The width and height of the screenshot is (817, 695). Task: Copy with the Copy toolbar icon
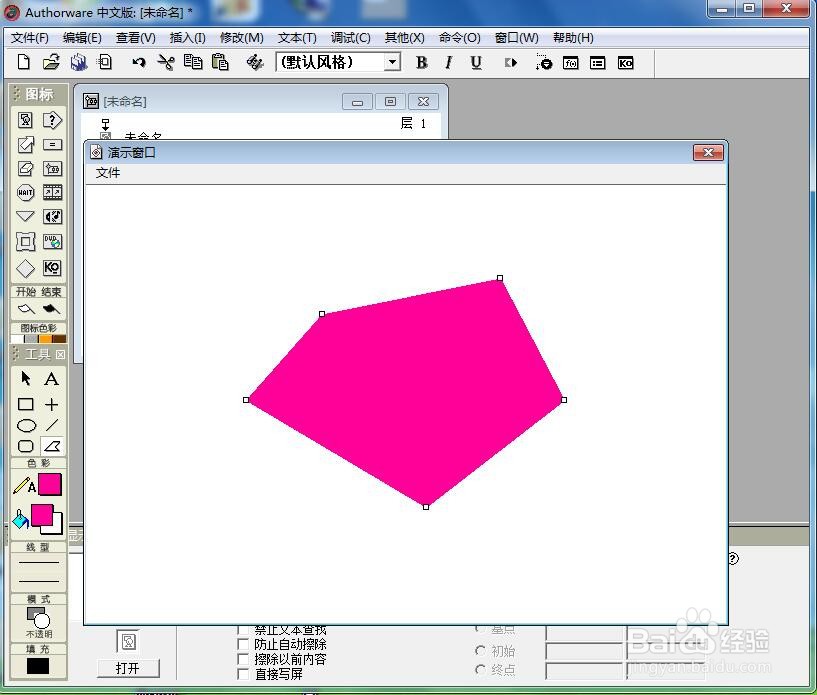tap(193, 63)
